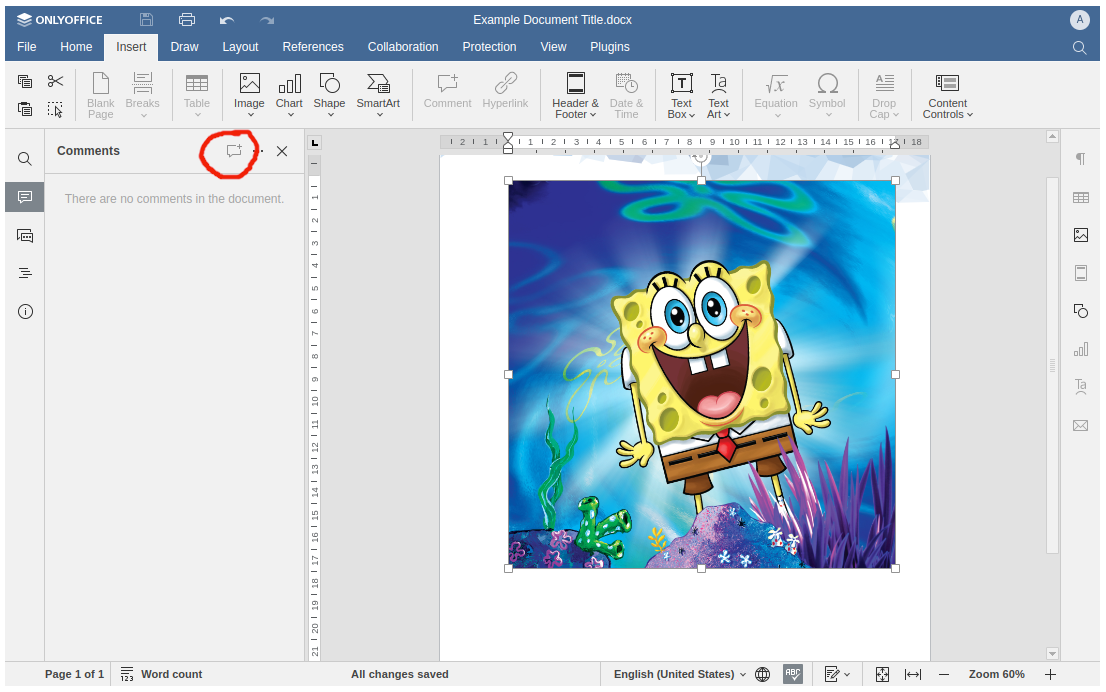Viewport: 1106px width, 692px height.
Task: Toggle Fit to page in the status bar
Action: (x=882, y=674)
